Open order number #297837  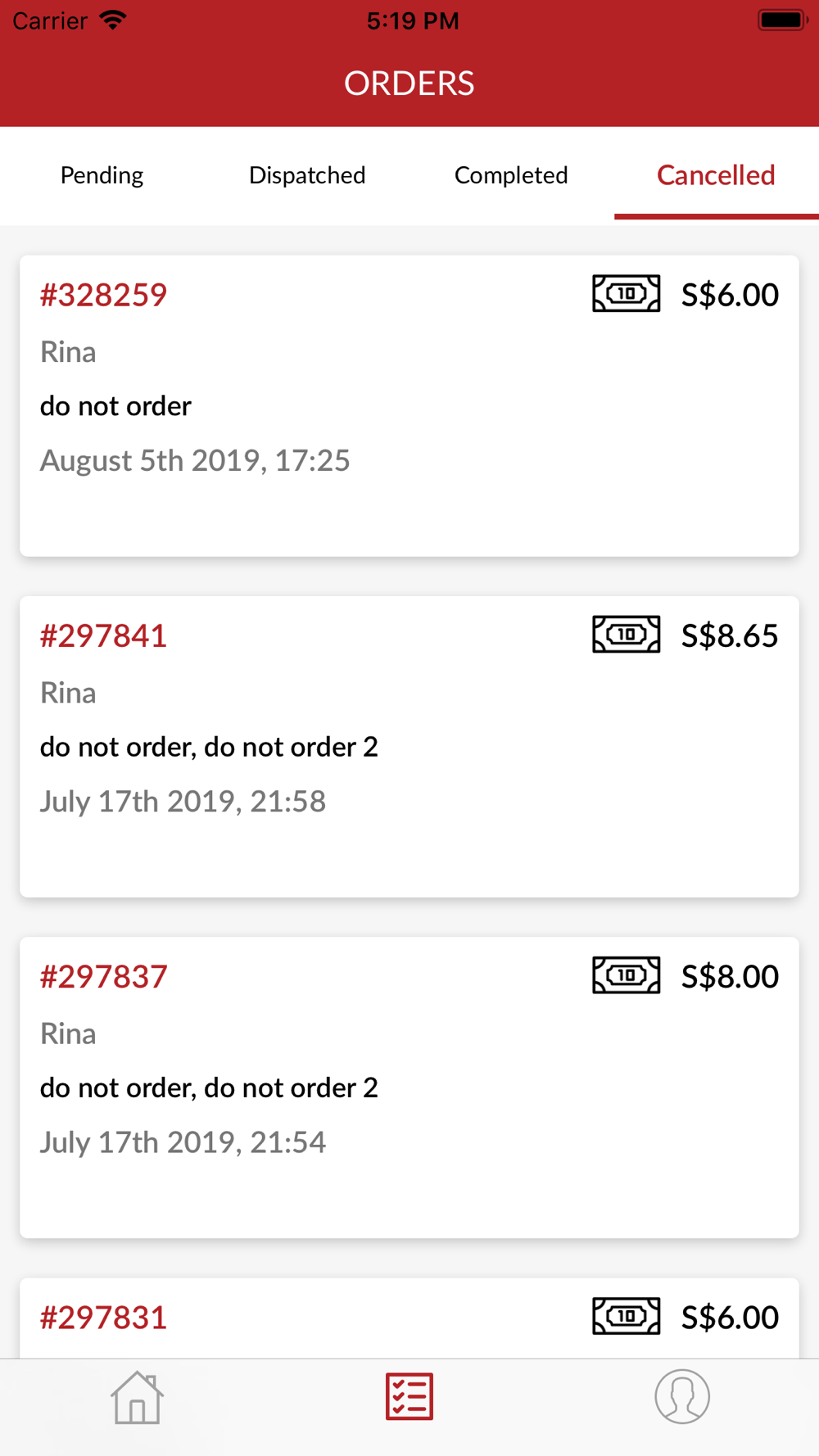pos(104,976)
